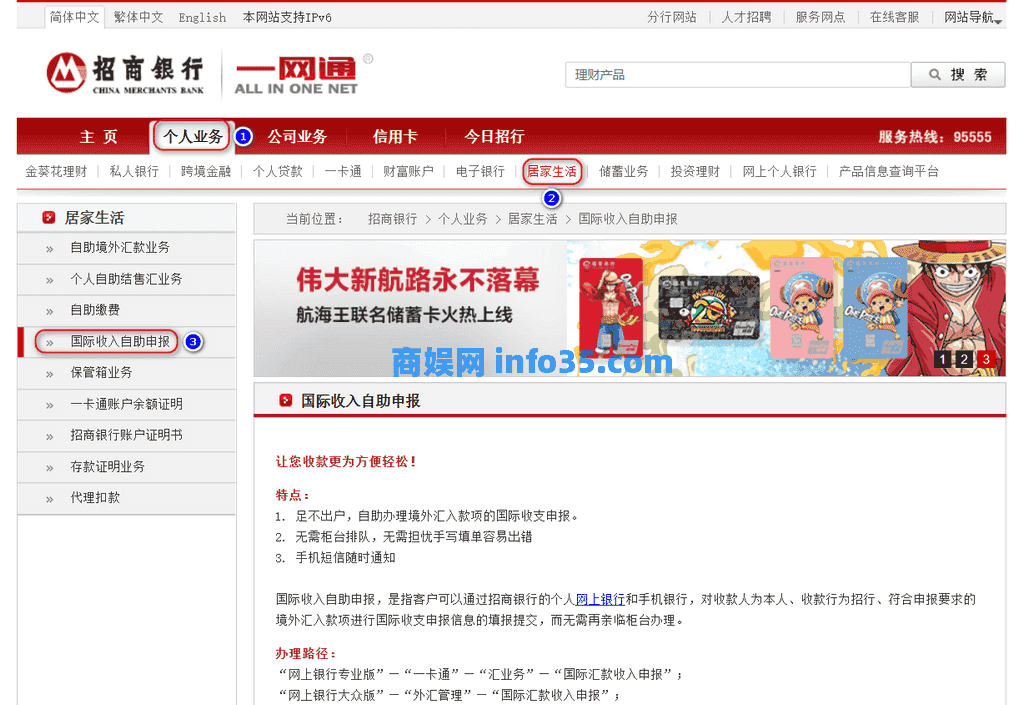This screenshot has width=1024, height=705.
Task: Click the arrow icon before 代理扣款
Action: tap(50, 499)
